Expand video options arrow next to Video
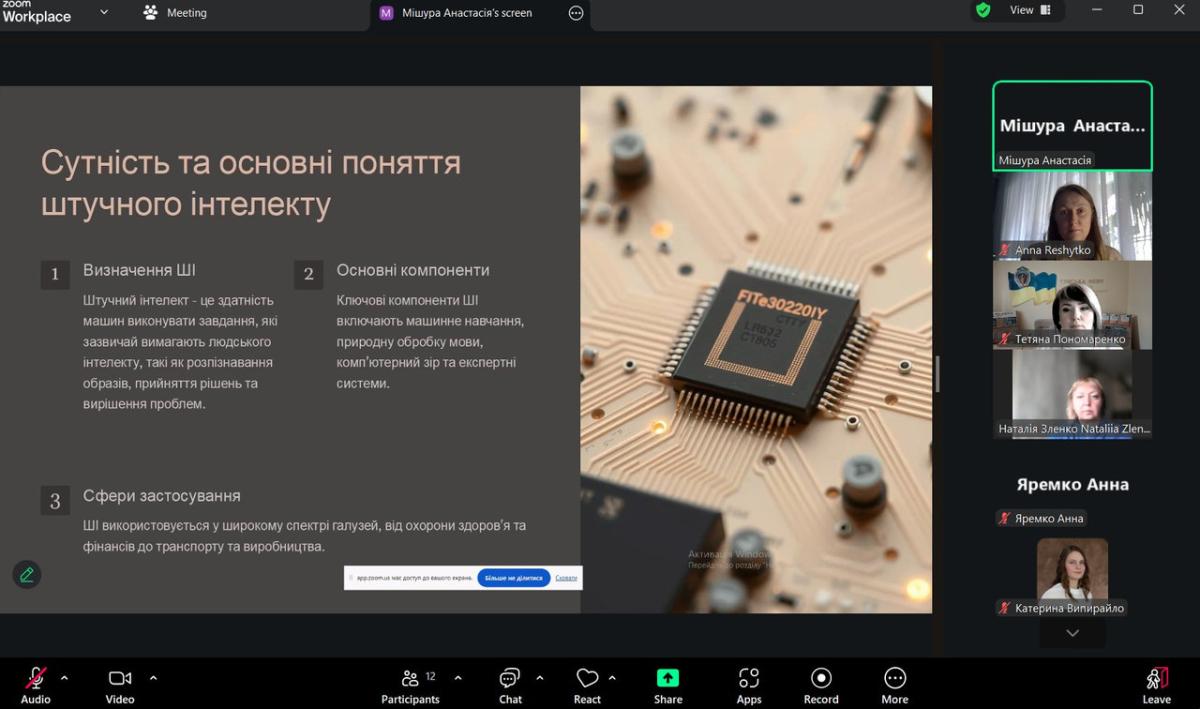The height and width of the screenshot is (709, 1200). 153,678
